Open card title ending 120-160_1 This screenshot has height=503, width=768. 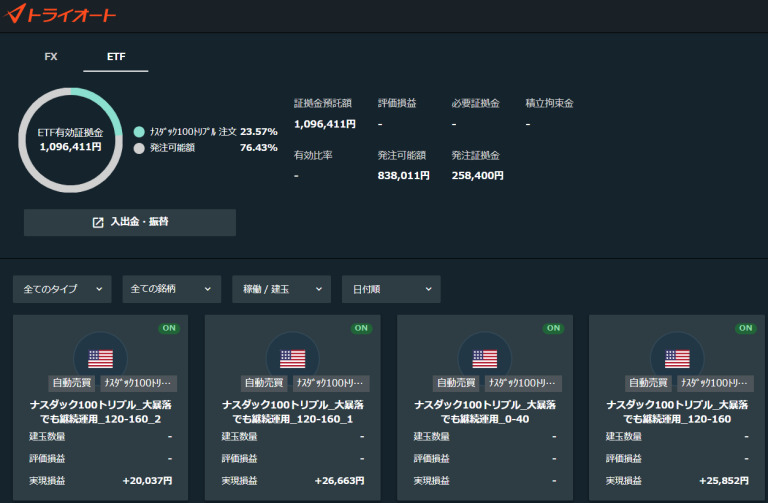(x=292, y=412)
